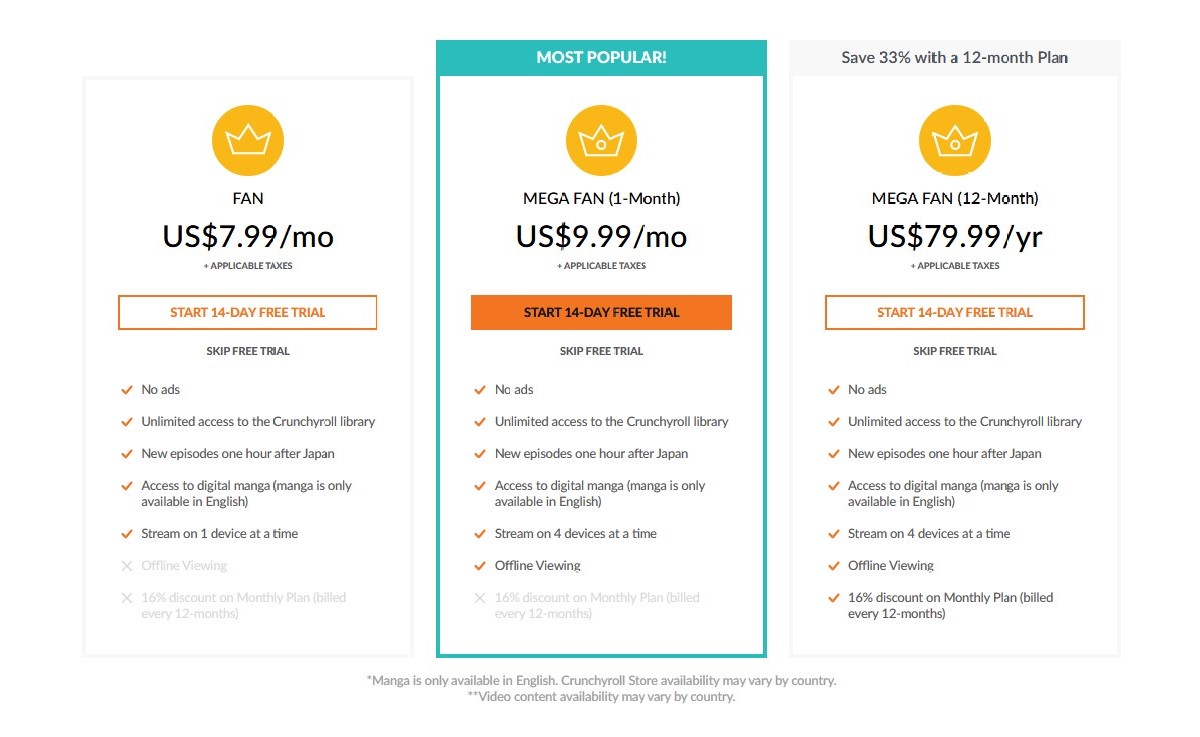Click the No ads checkmark in FAN plan
The image size is (1200, 737).
point(127,390)
